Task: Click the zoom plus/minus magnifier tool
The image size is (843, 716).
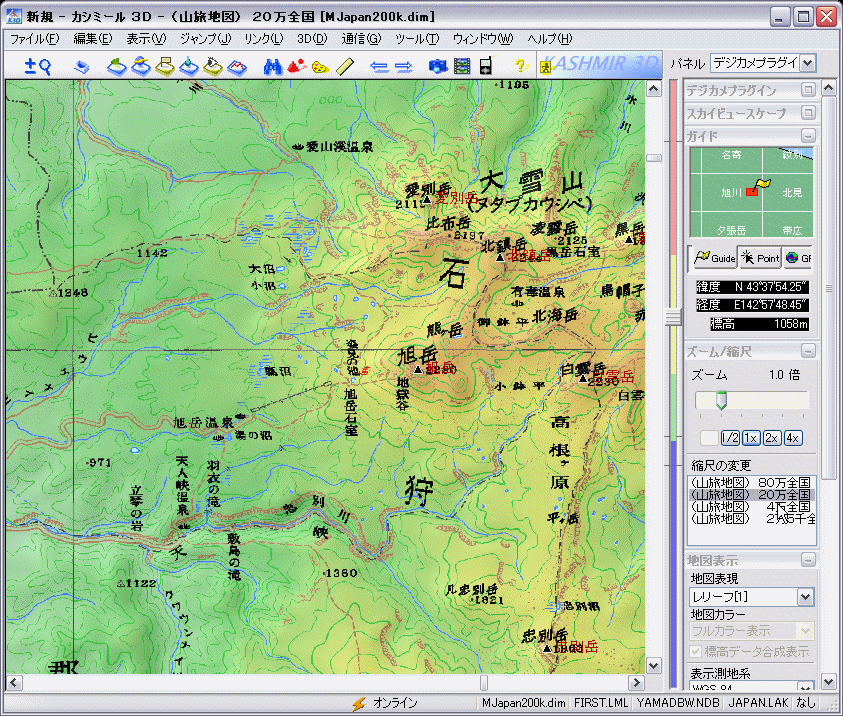Action: (x=37, y=66)
